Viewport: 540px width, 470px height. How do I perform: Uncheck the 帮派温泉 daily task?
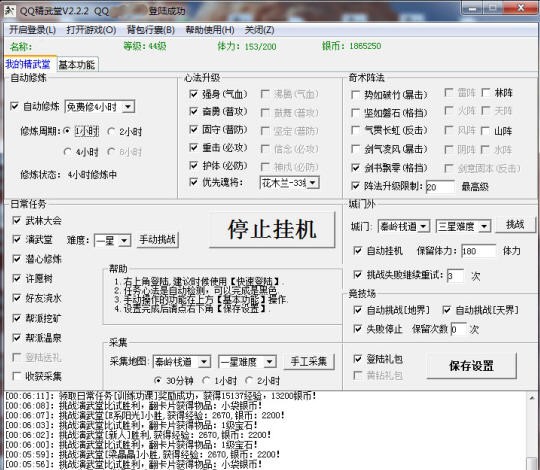(x=16, y=337)
